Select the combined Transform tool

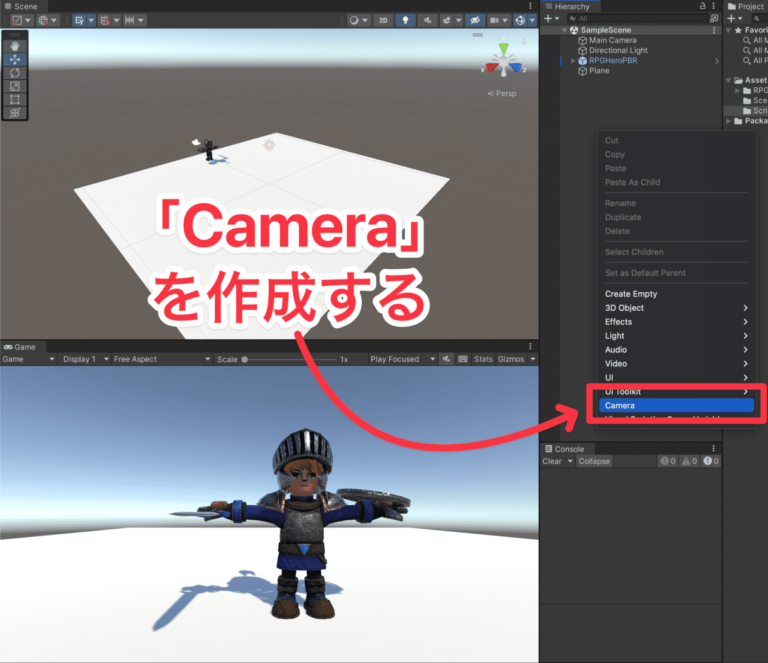(15, 113)
